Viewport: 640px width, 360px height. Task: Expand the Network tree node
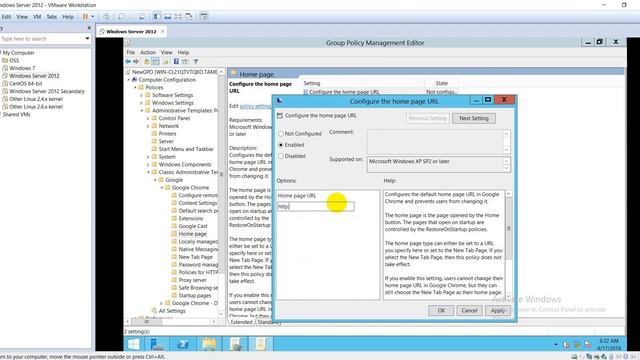pos(148,126)
